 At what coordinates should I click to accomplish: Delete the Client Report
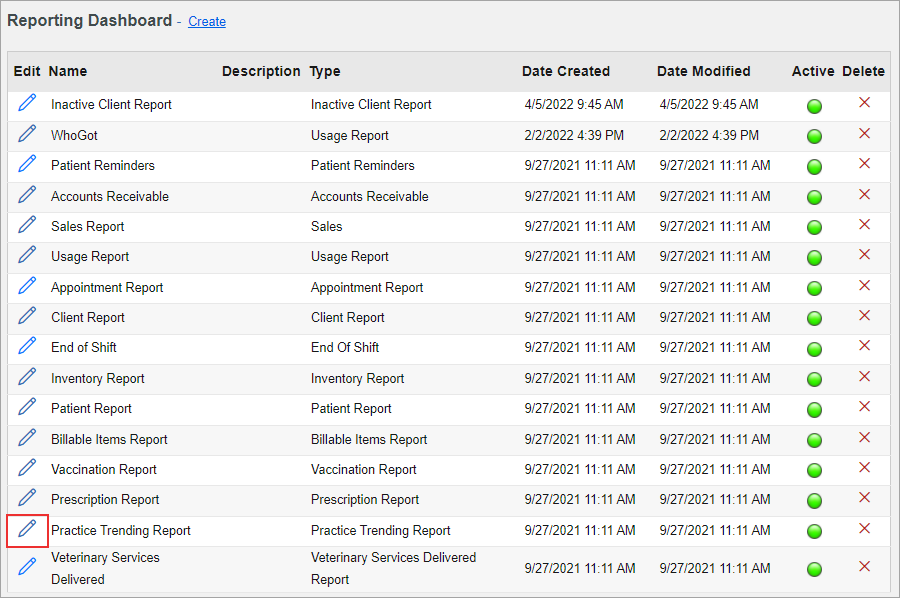[864, 316]
